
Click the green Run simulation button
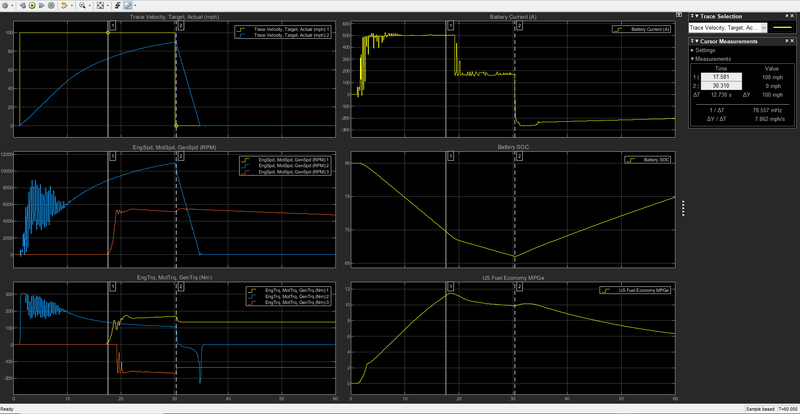pos(31,5)
